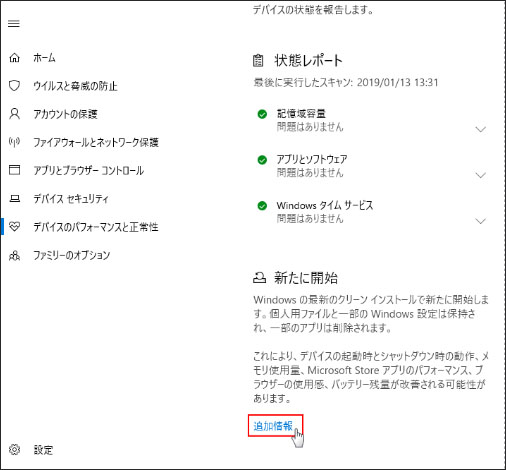The image size is (506, 470).
Task: Select the laptop icon for device security
Action: click(14, 199)
